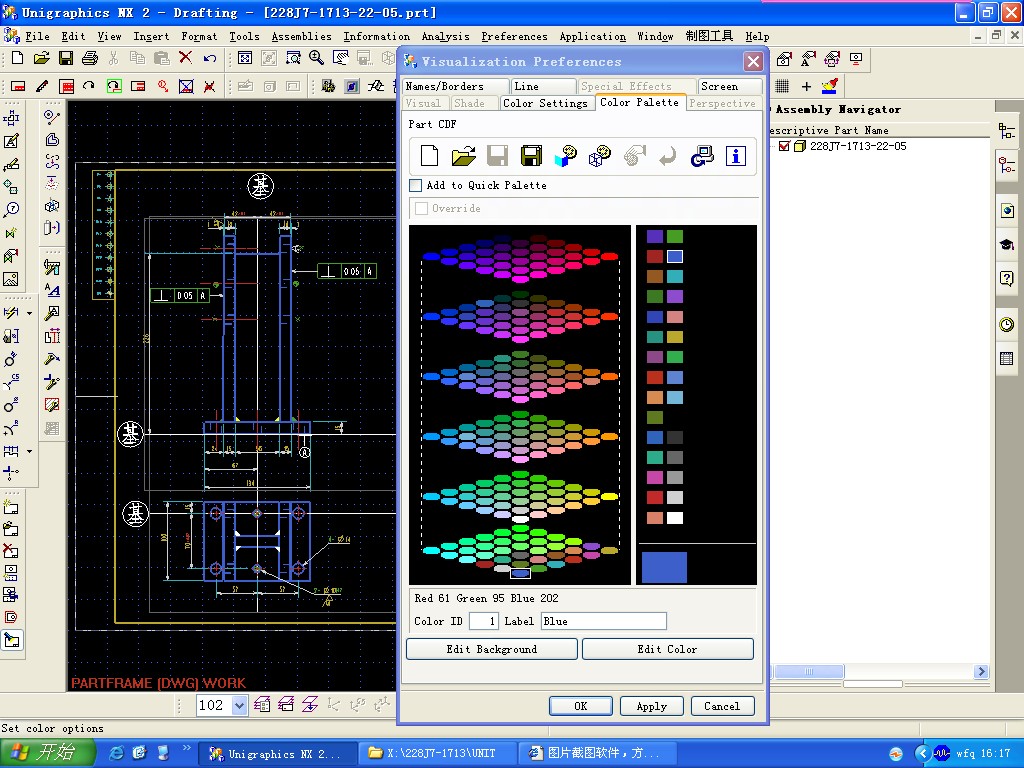Click the dark floppy disk icon in Part CDF
The height and width of the screenshot is (768, 1024).
(x=531, y=155)
